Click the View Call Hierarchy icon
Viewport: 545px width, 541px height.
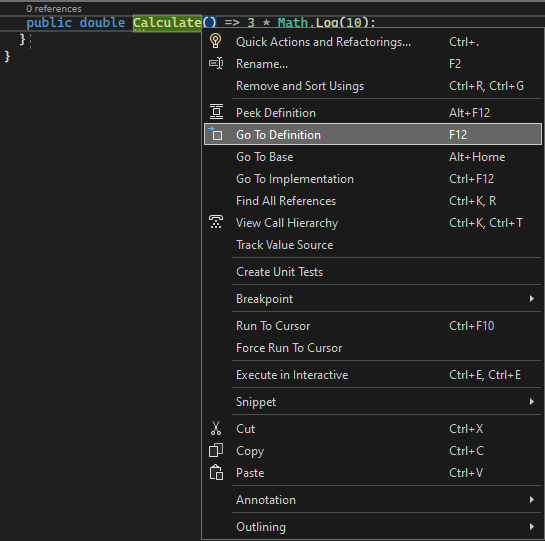216,222
